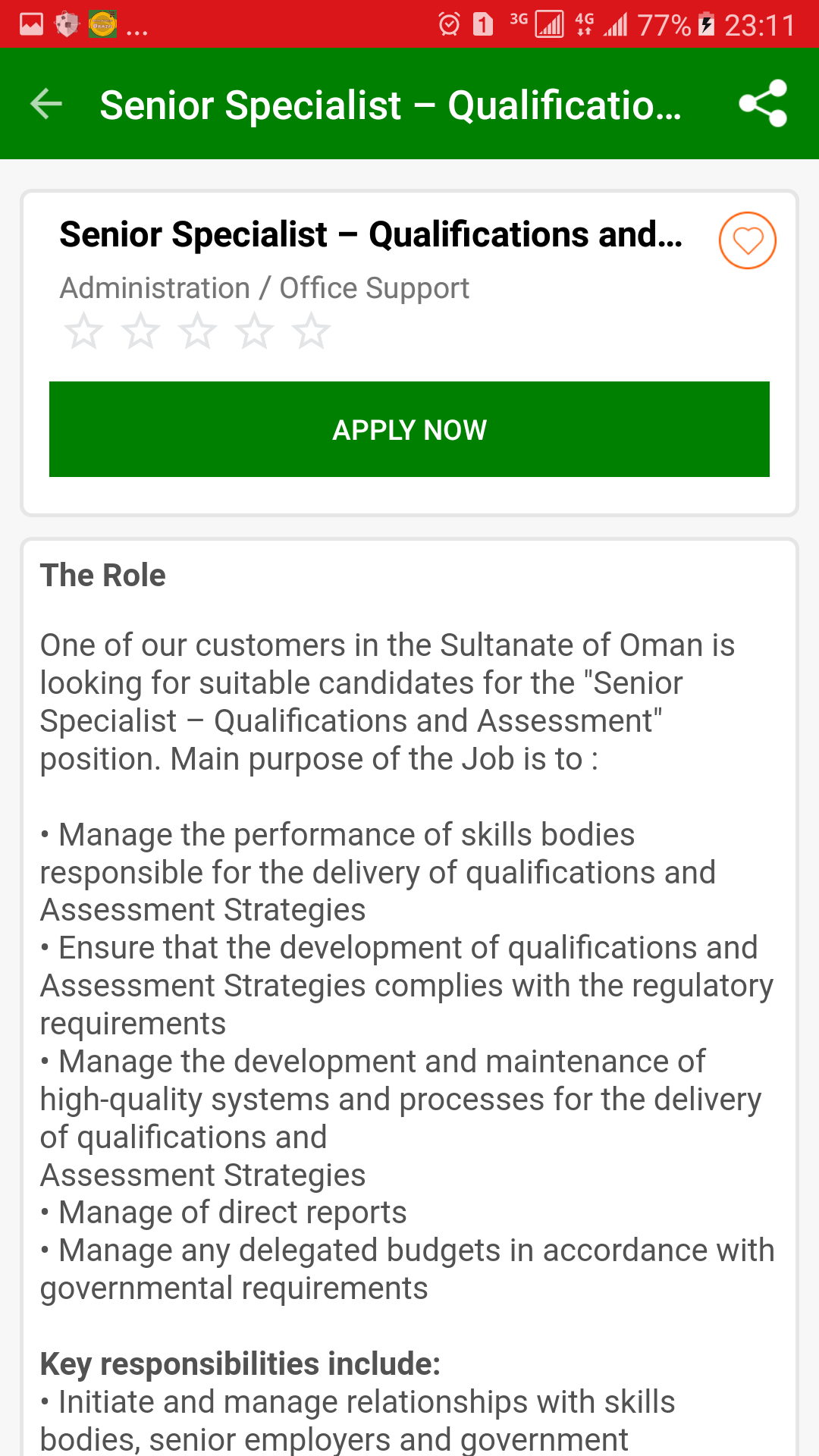This screenshot has width=819, height=1456.
Task: Toggle the heart favorite button
Action: coord(747,240)
